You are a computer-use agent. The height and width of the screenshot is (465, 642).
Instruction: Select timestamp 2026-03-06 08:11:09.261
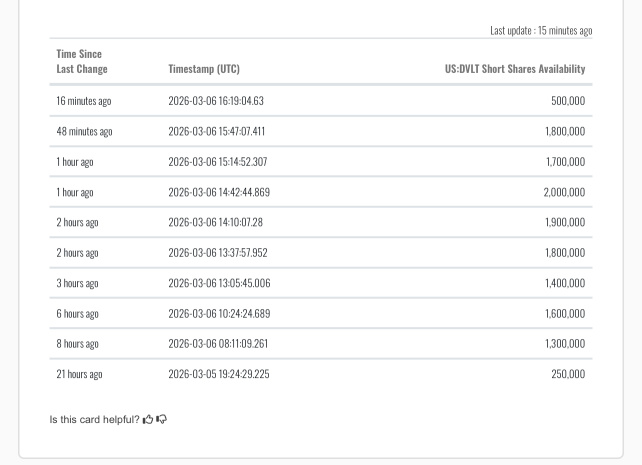(x=218, y=343)
